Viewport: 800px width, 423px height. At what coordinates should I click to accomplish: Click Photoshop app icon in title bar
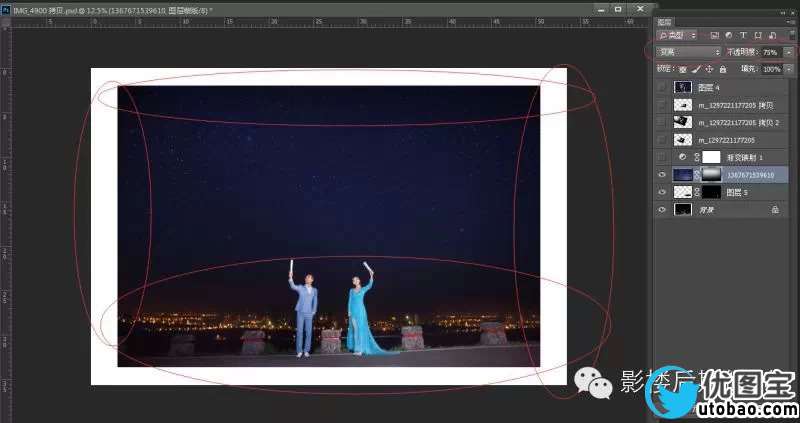pyautogui.click(x=6, y=10)
